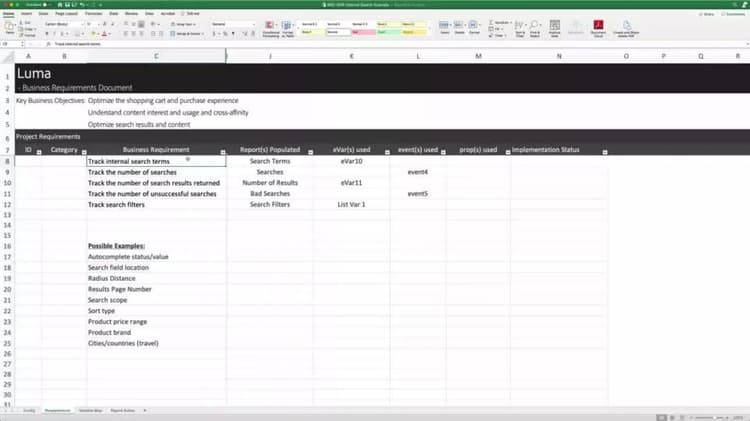Click the Save icon in title bar
Viewport: 750px width, 421px height.
coord(67,5)
